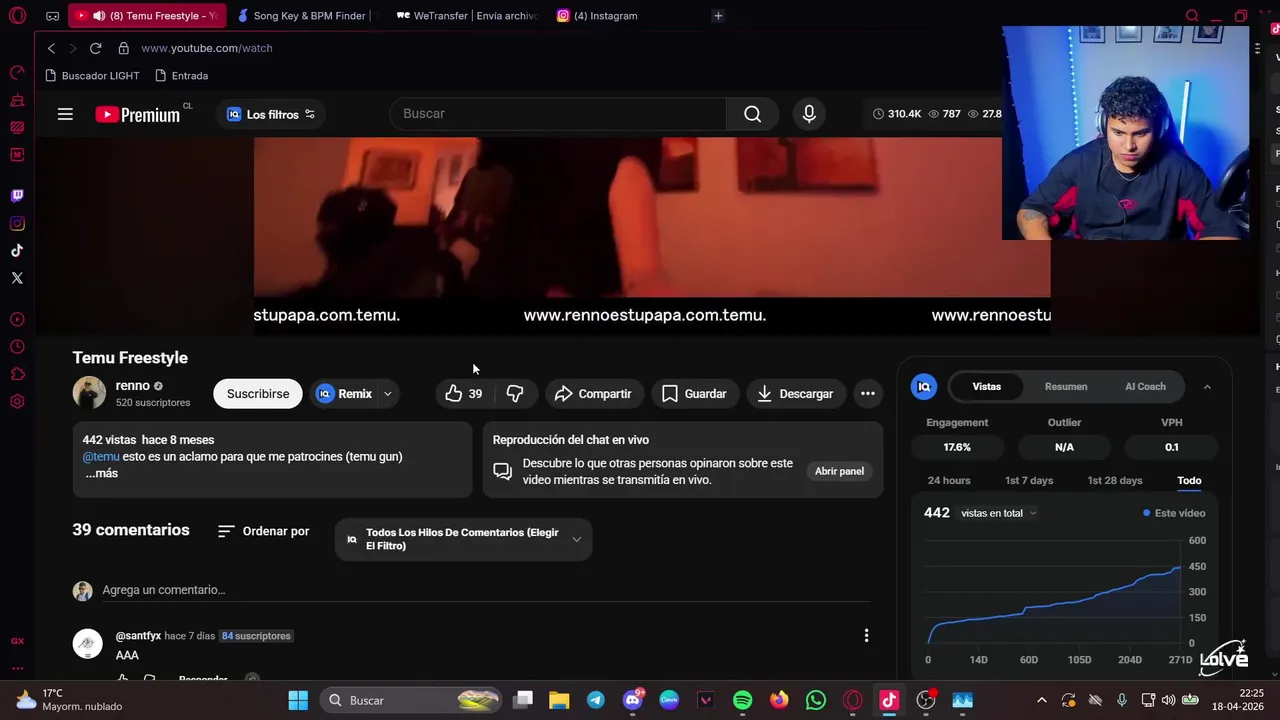Switch to Temu Freestyle YouTube tab
The height and width of the screenshot is (720, 1280).
pyautogui.click(x=147, y=16)
